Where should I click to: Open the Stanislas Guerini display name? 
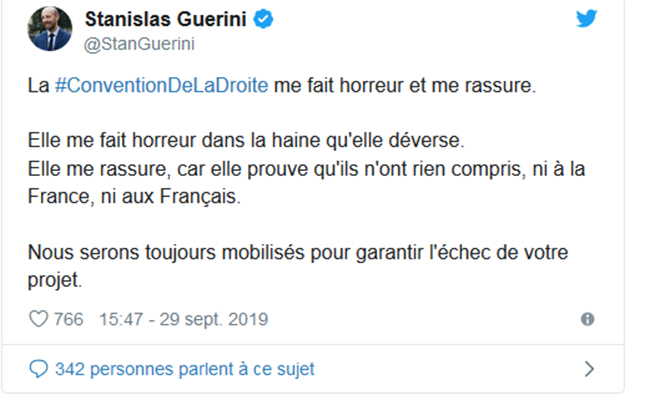pos(168,19)
